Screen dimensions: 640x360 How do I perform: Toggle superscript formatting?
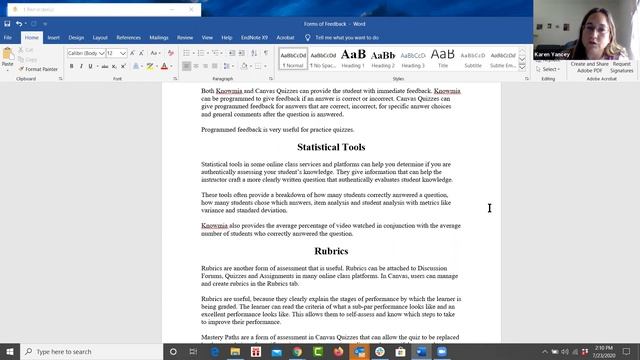tap(123, 66)
